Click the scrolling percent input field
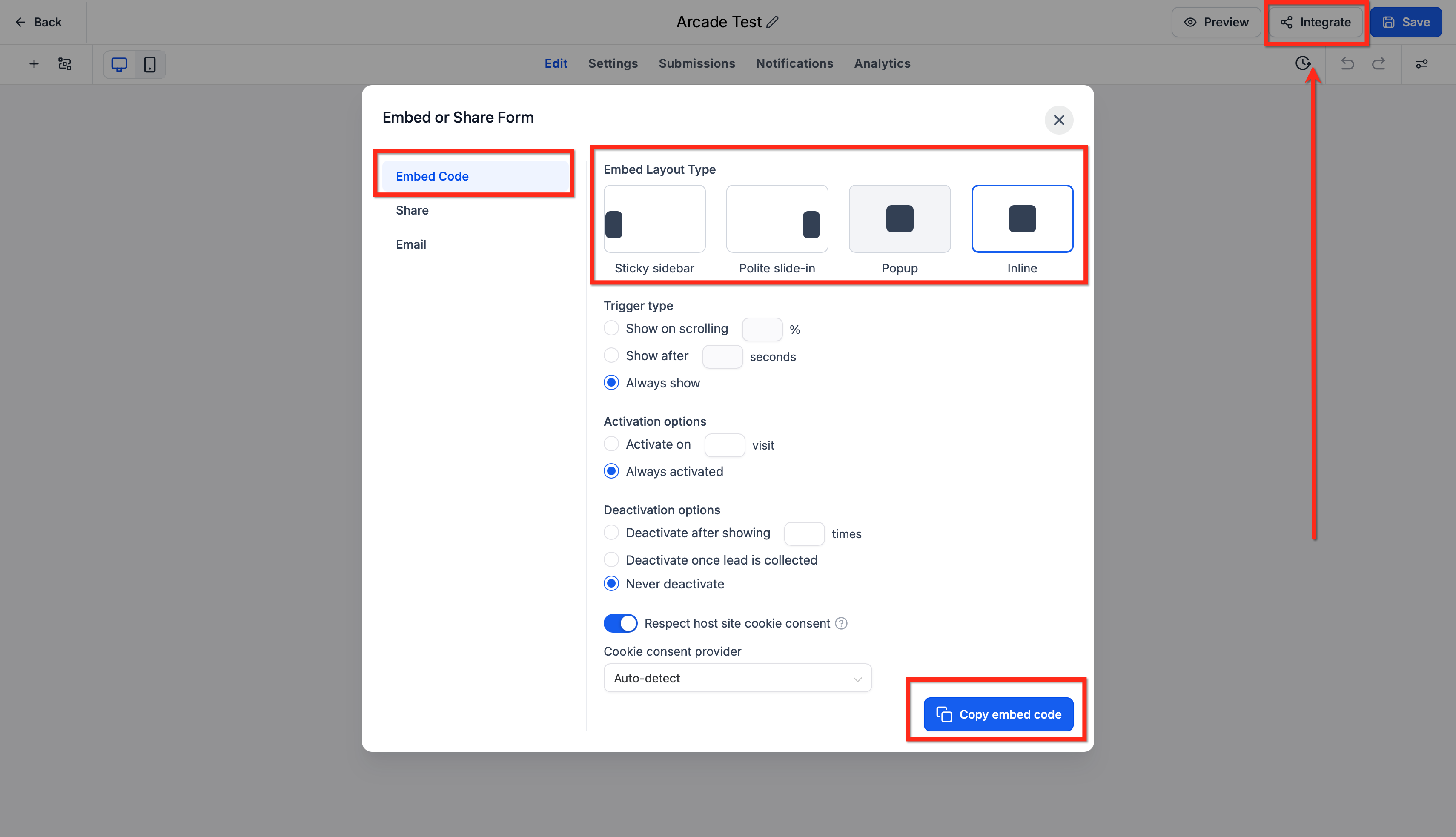The width and height of the screenshot is (1456, 837). coord(762,330)
